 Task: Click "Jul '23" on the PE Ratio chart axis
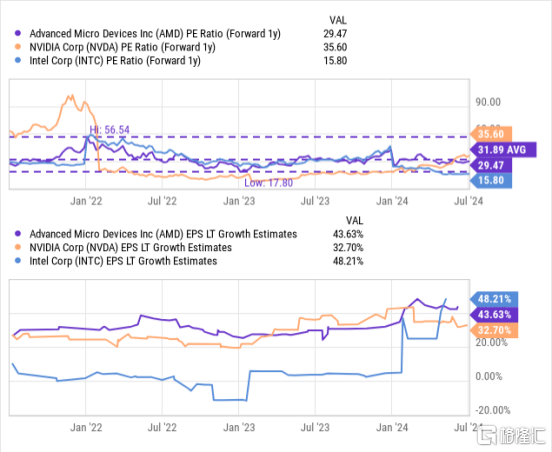[x=315, y=201]
